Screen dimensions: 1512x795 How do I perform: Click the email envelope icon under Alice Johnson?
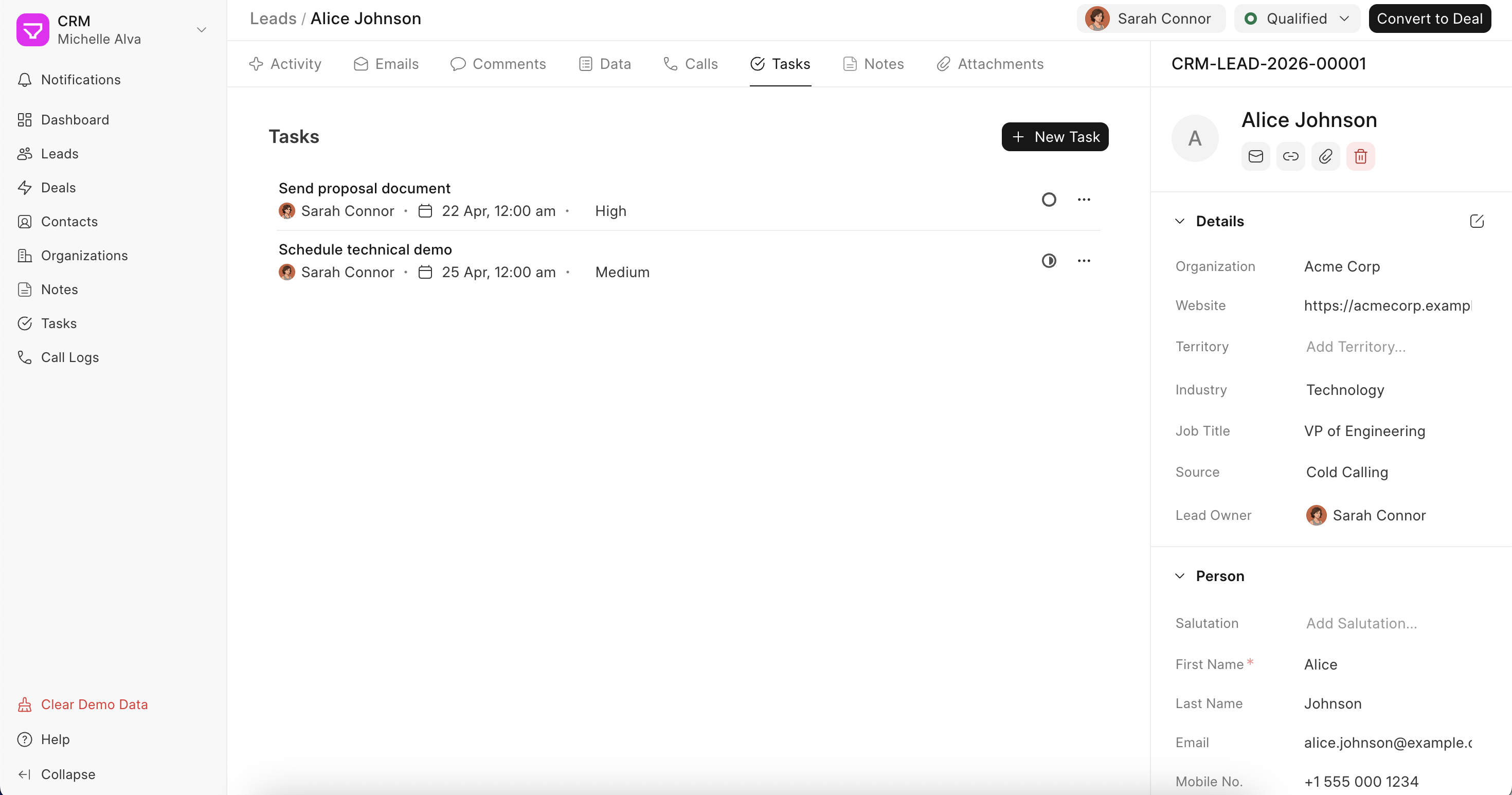point(1255,156)
